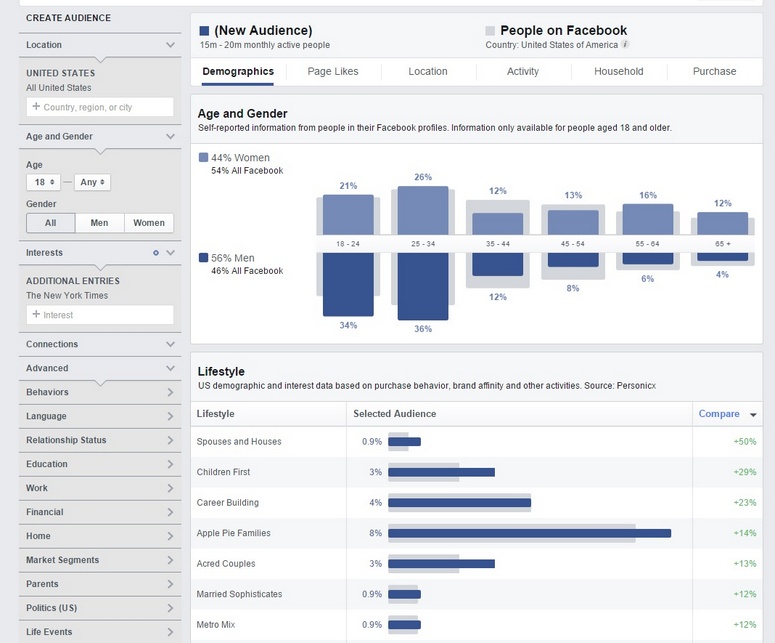Open the Market Segments section arrow
The image size is (775, 643).
coord(170,560)
